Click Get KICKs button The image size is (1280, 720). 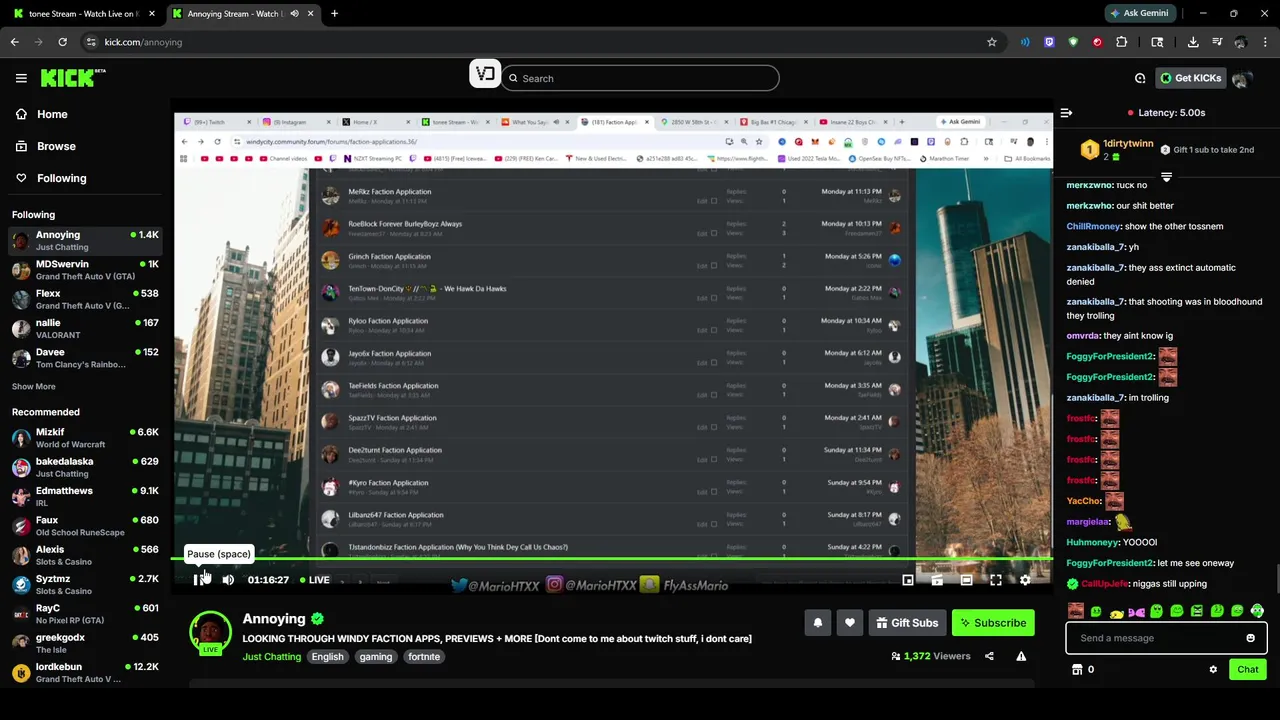click(x=1190, y=78)
